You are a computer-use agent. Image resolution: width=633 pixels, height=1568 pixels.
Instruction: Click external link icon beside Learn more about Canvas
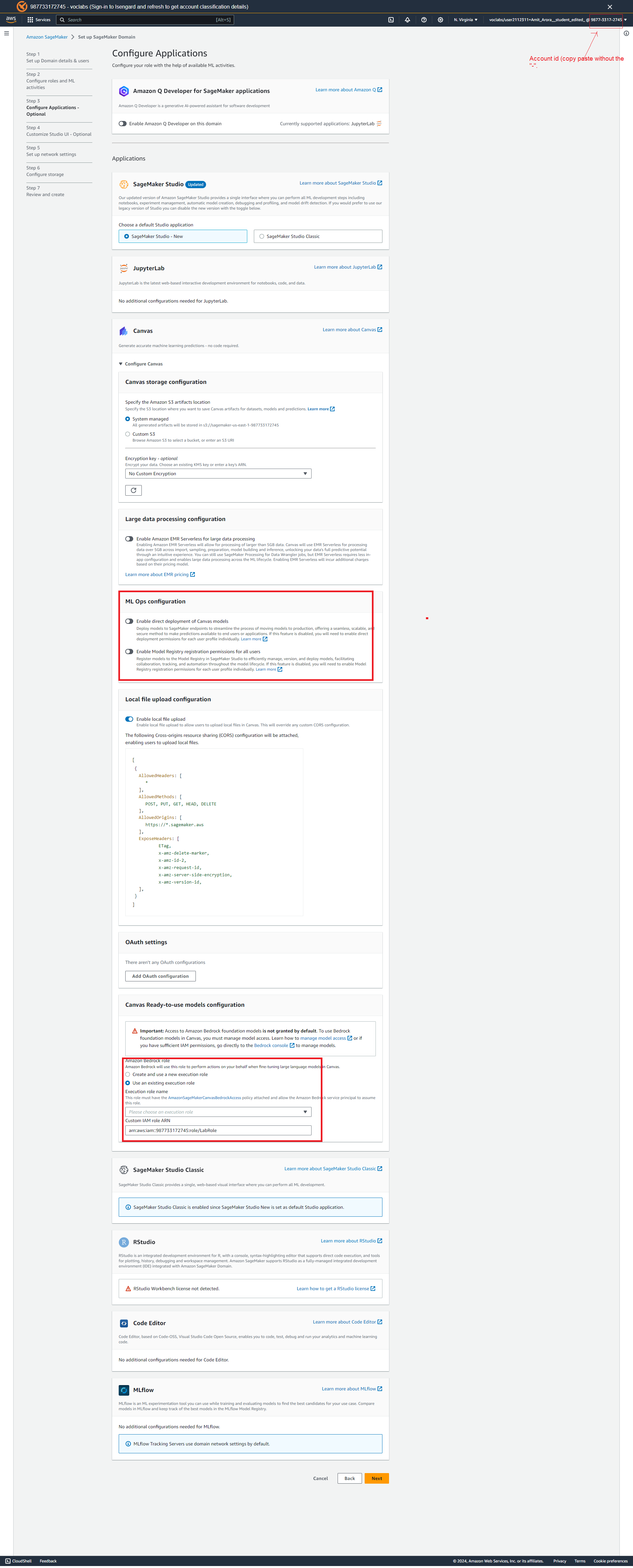379,329
